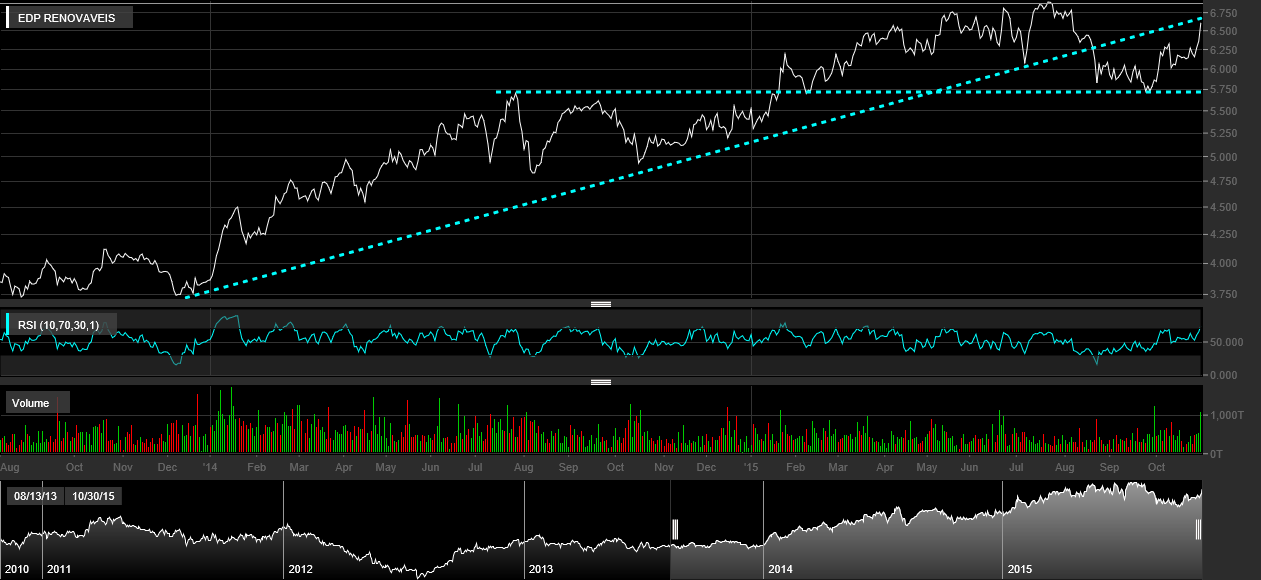
Task: Select 2015 year marker in the navigator
Action: (x=1020, y=569)
